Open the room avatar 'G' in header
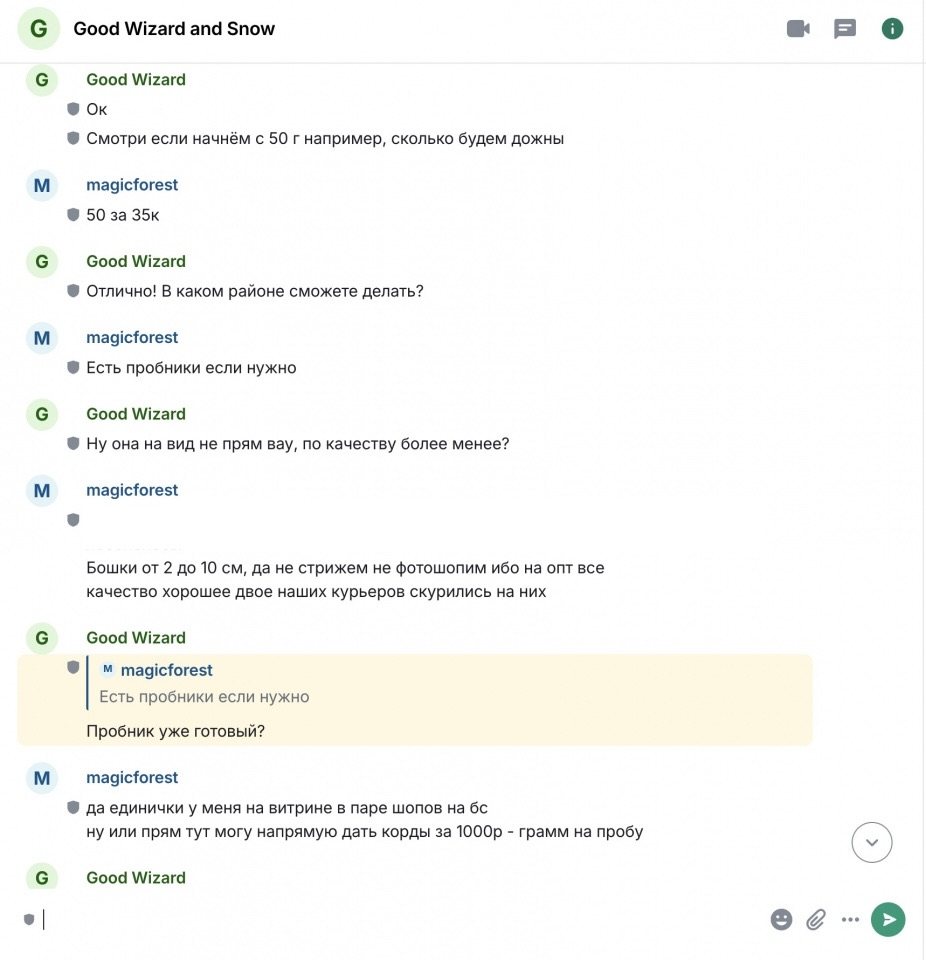 tap(39, 29)
